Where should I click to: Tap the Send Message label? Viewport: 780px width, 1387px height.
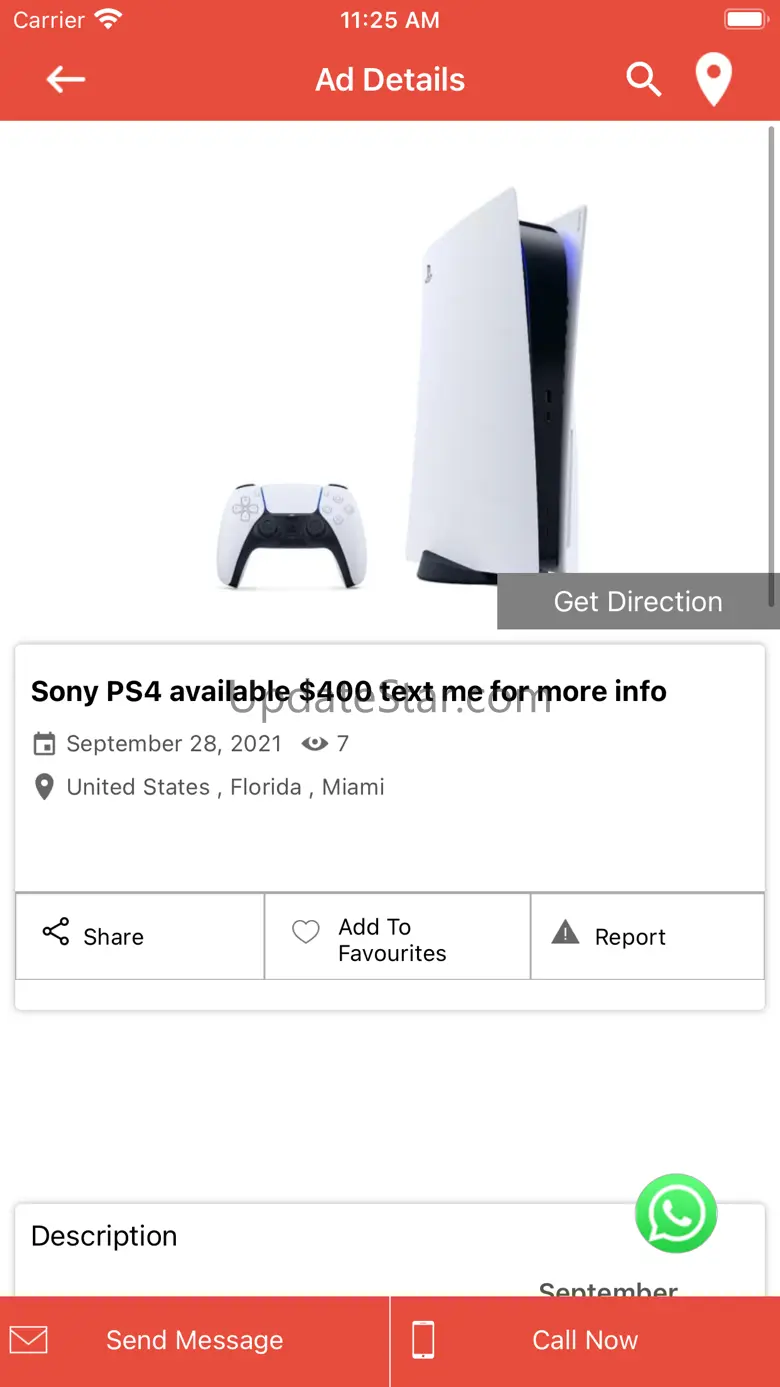(x=195, y=1340)
